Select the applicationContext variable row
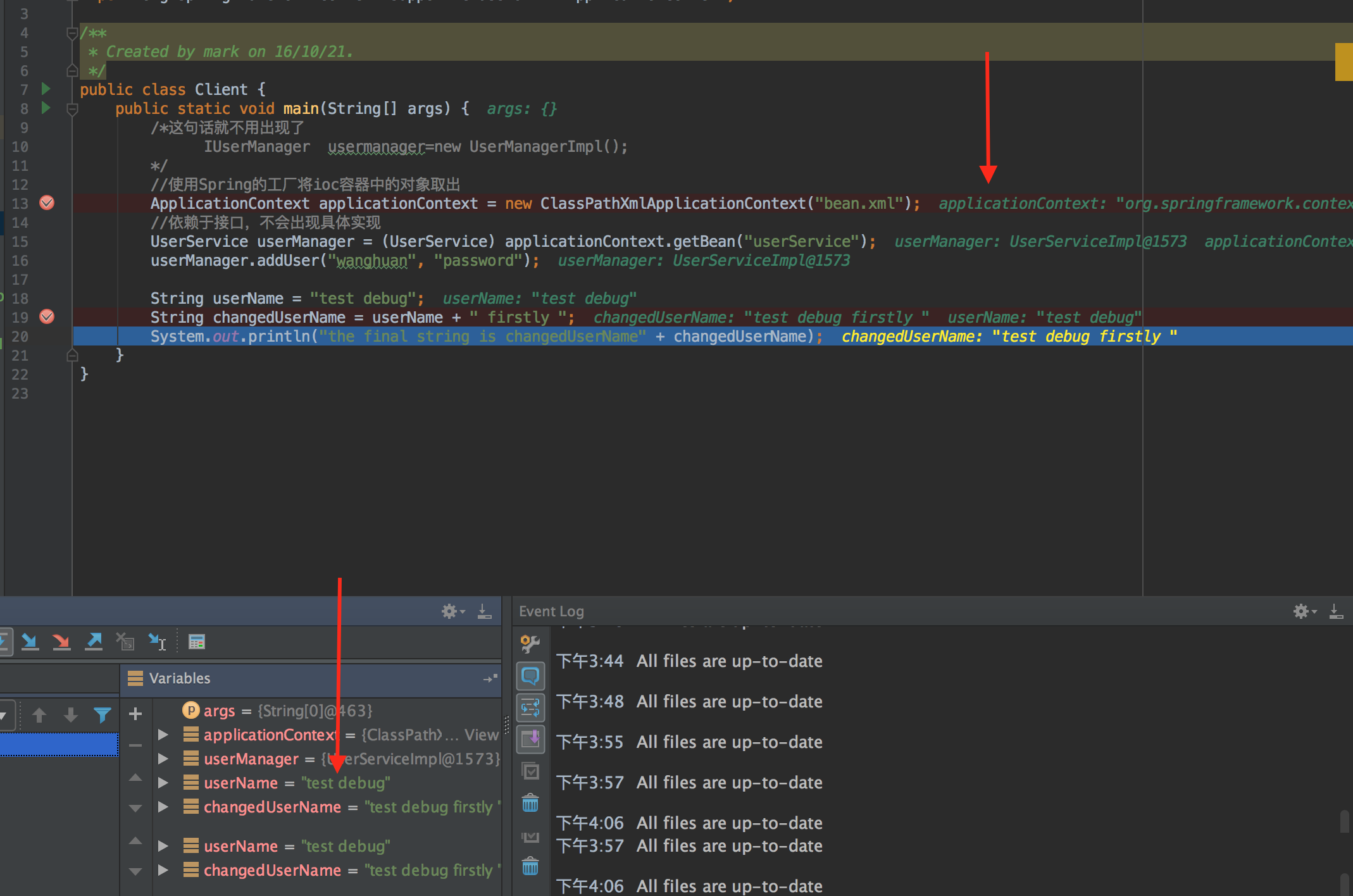 click(327, 734)
